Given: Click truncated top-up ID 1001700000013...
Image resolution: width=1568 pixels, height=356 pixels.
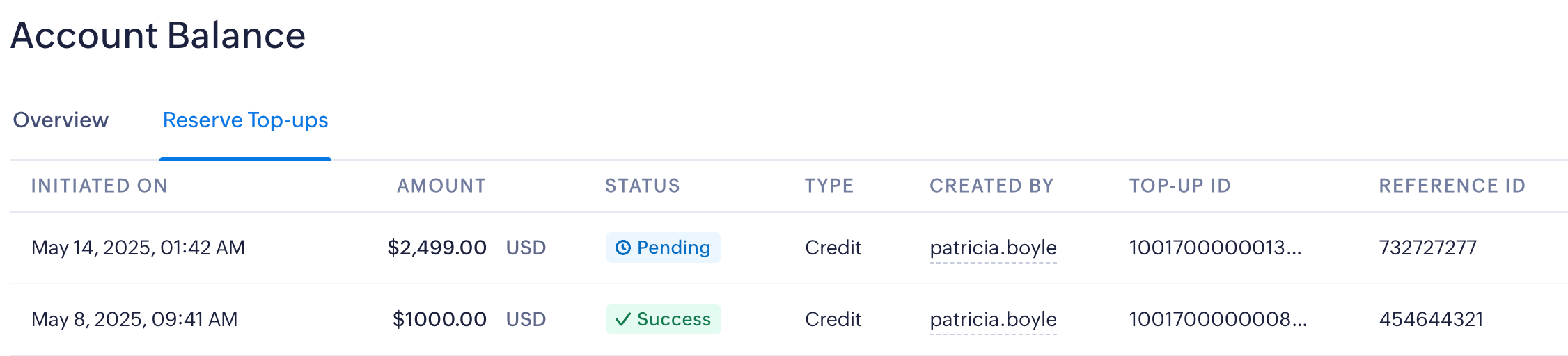Looking at the screenshot, I should pos(1215,248).
